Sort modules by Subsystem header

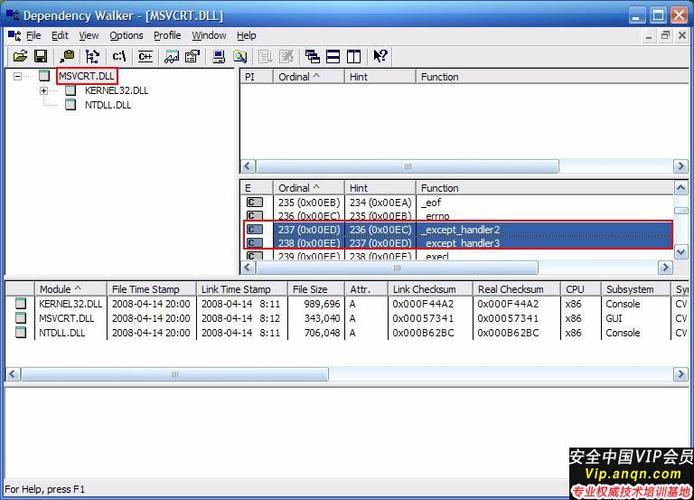pyautogui.click(x=635, y=289)
